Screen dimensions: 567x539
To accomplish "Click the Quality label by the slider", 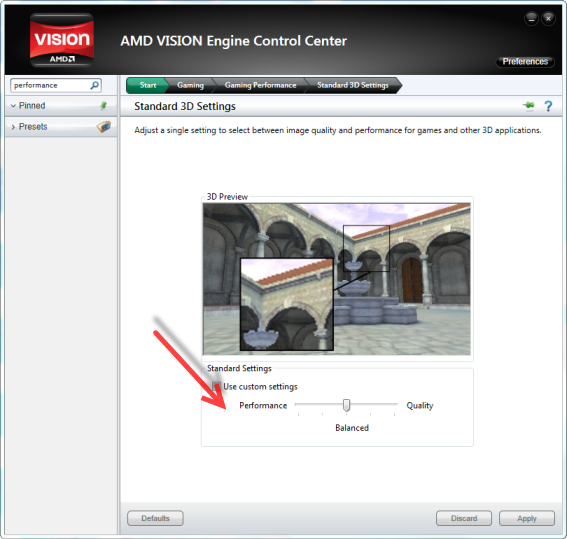I will 420,406.
